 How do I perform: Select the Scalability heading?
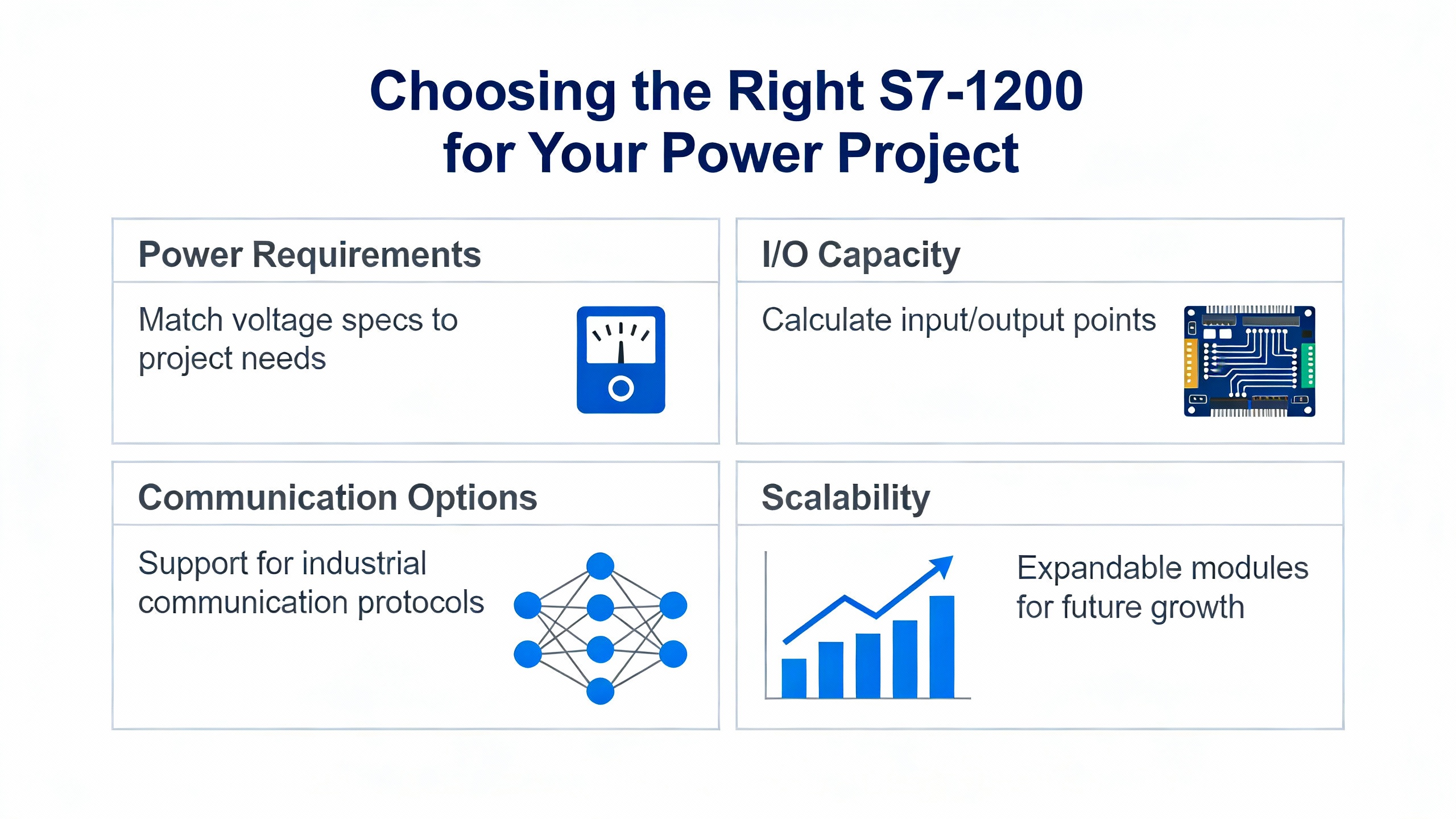coord(846,498)
